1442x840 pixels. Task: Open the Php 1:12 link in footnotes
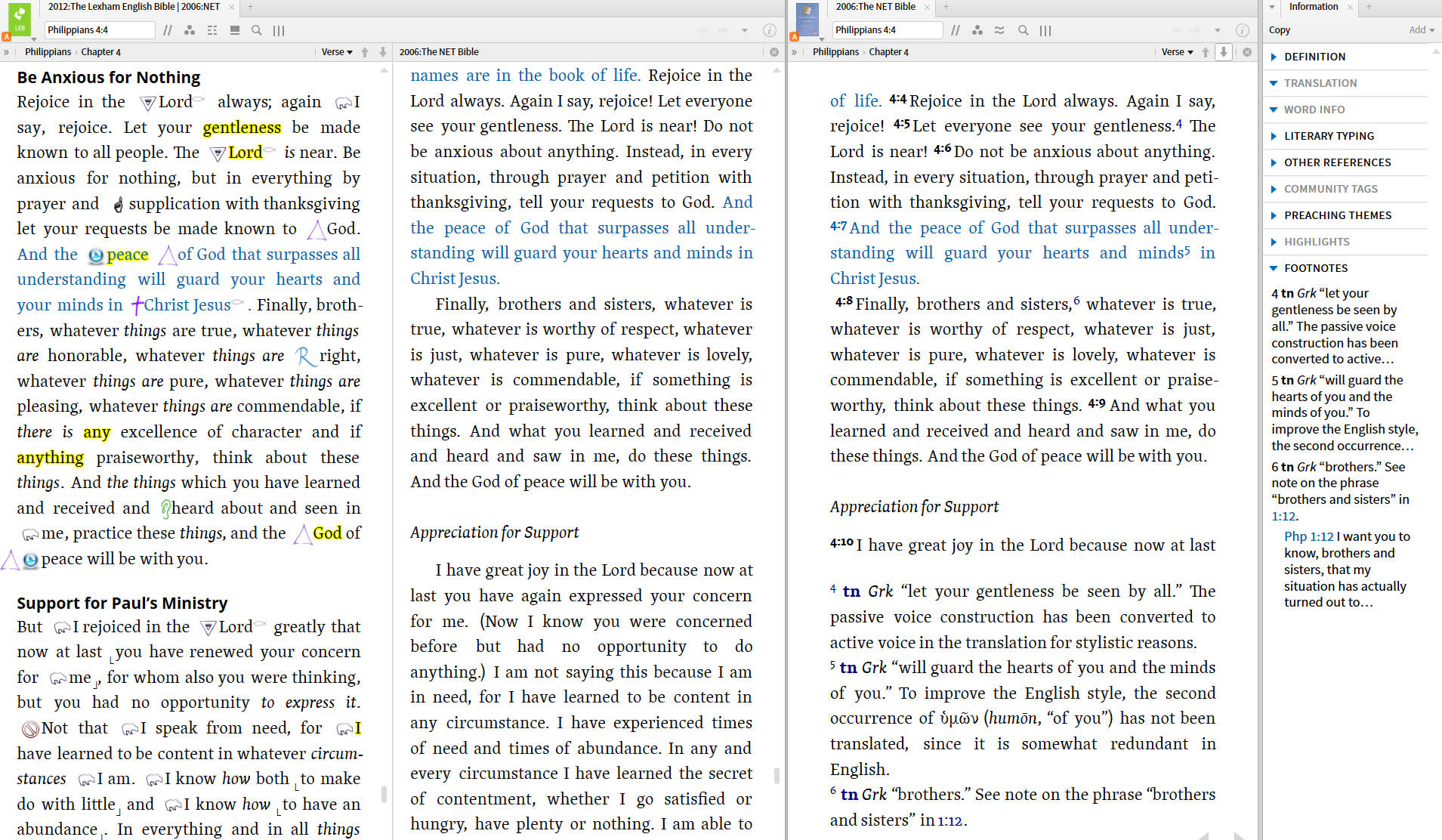pos(1309,536)
